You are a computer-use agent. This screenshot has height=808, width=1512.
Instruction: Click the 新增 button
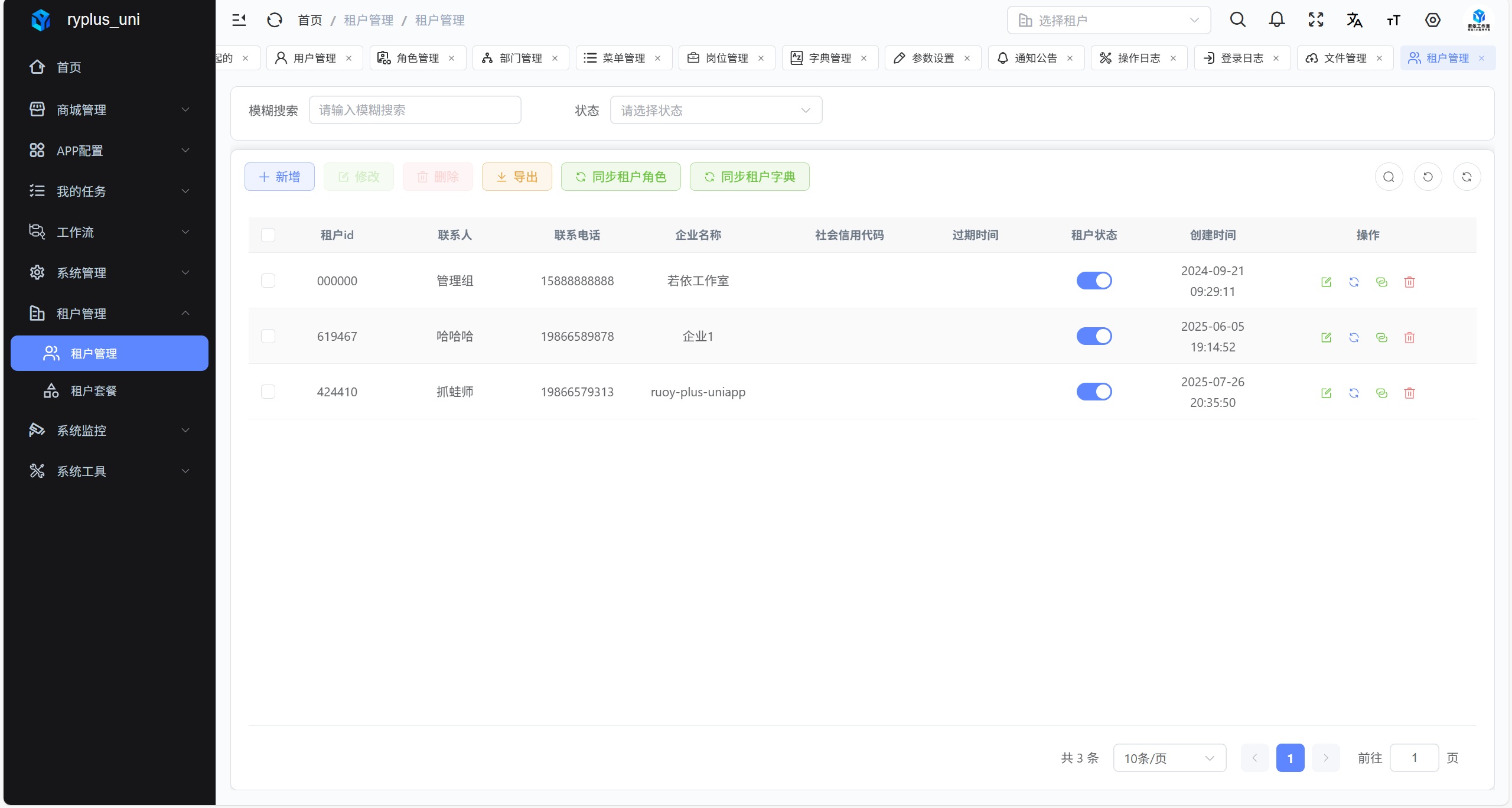pyautogui.click(x=279, y=177)
